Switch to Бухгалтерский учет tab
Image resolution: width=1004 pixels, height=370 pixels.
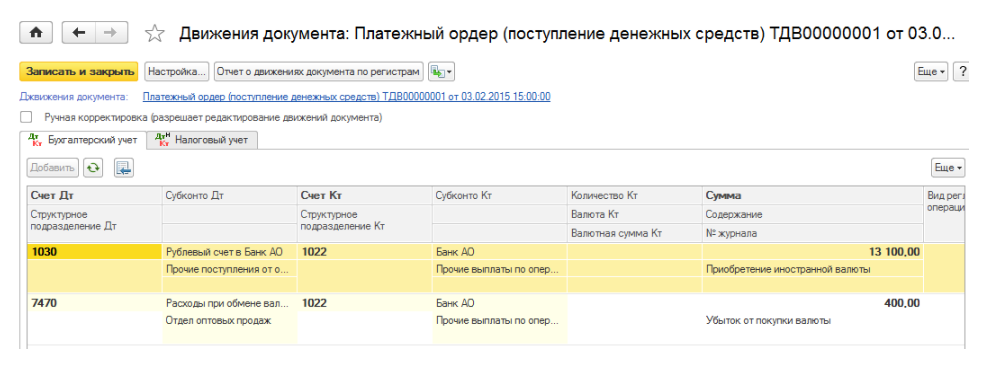[x=83, y=140]
